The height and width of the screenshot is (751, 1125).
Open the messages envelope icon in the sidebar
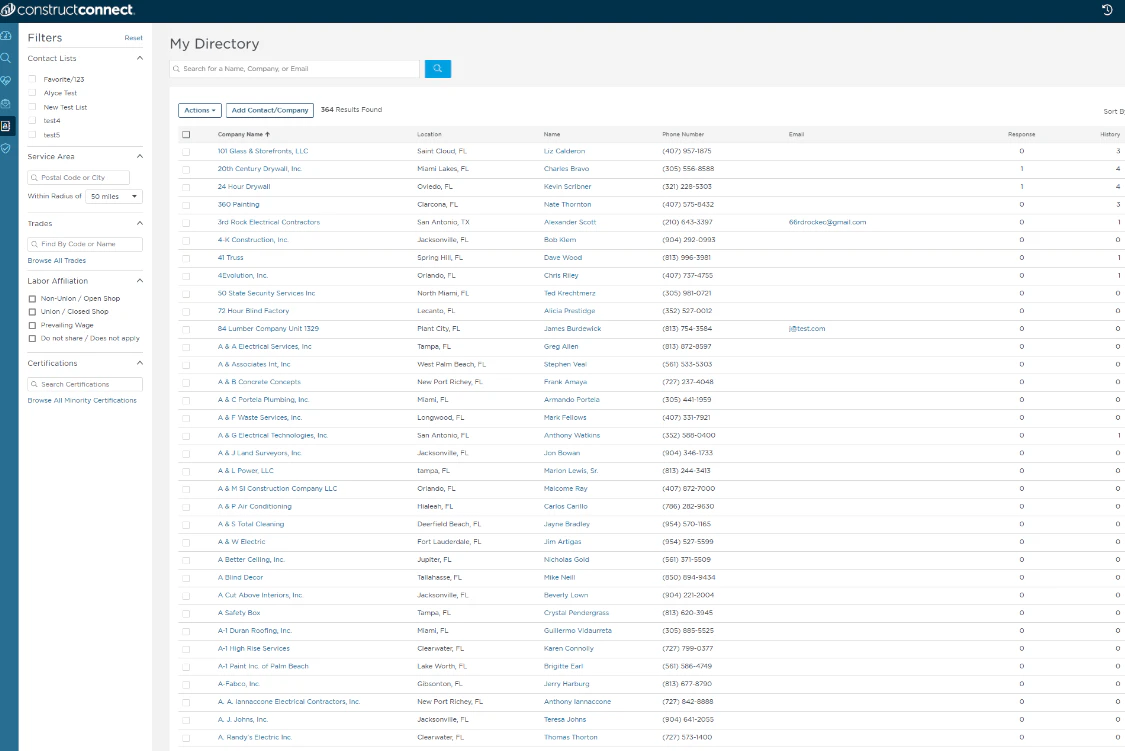click(x=8, y=103)
